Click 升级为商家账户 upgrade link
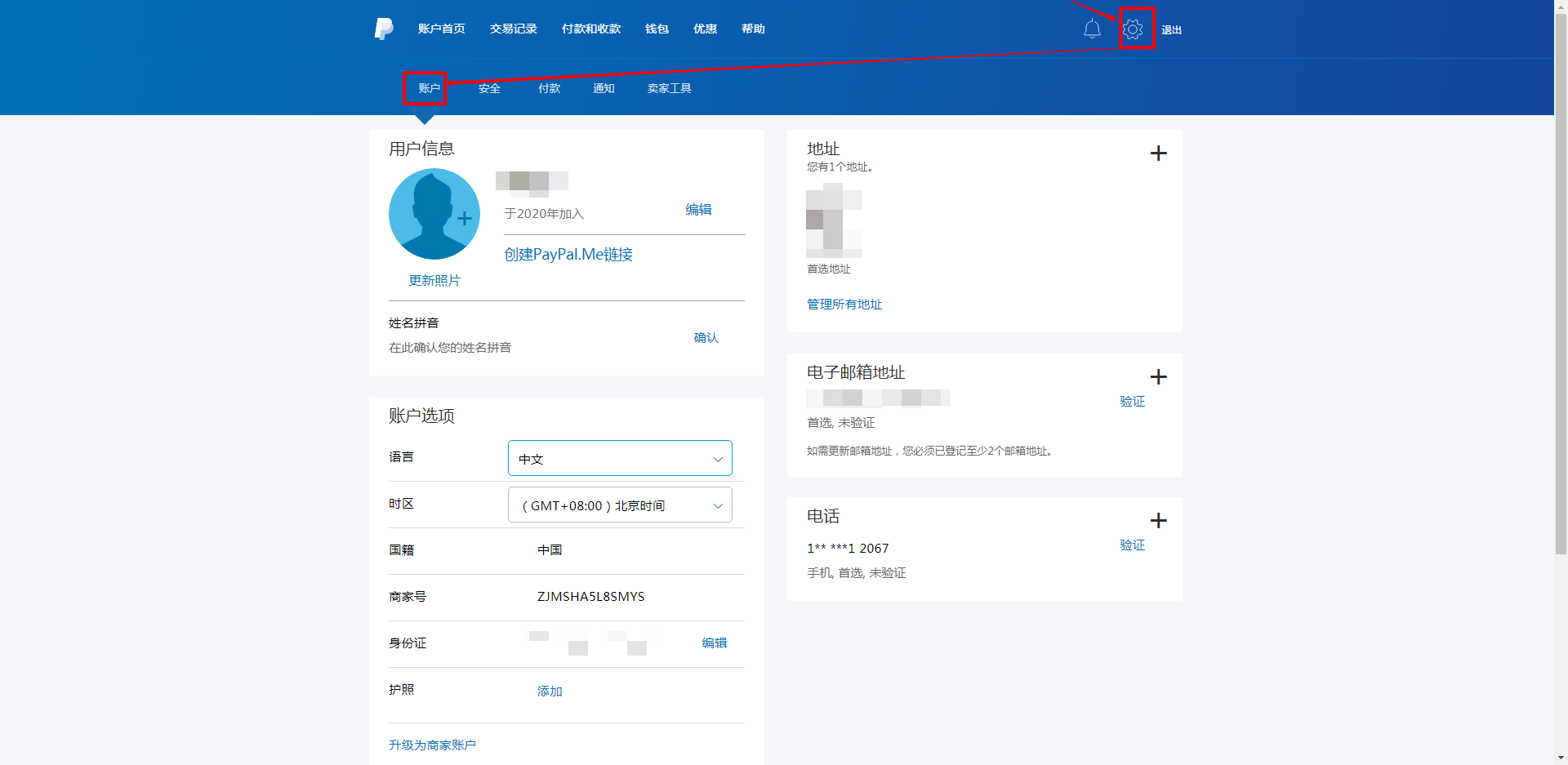The width and height of the screenshot is (1568, 765). coord(432,745)
